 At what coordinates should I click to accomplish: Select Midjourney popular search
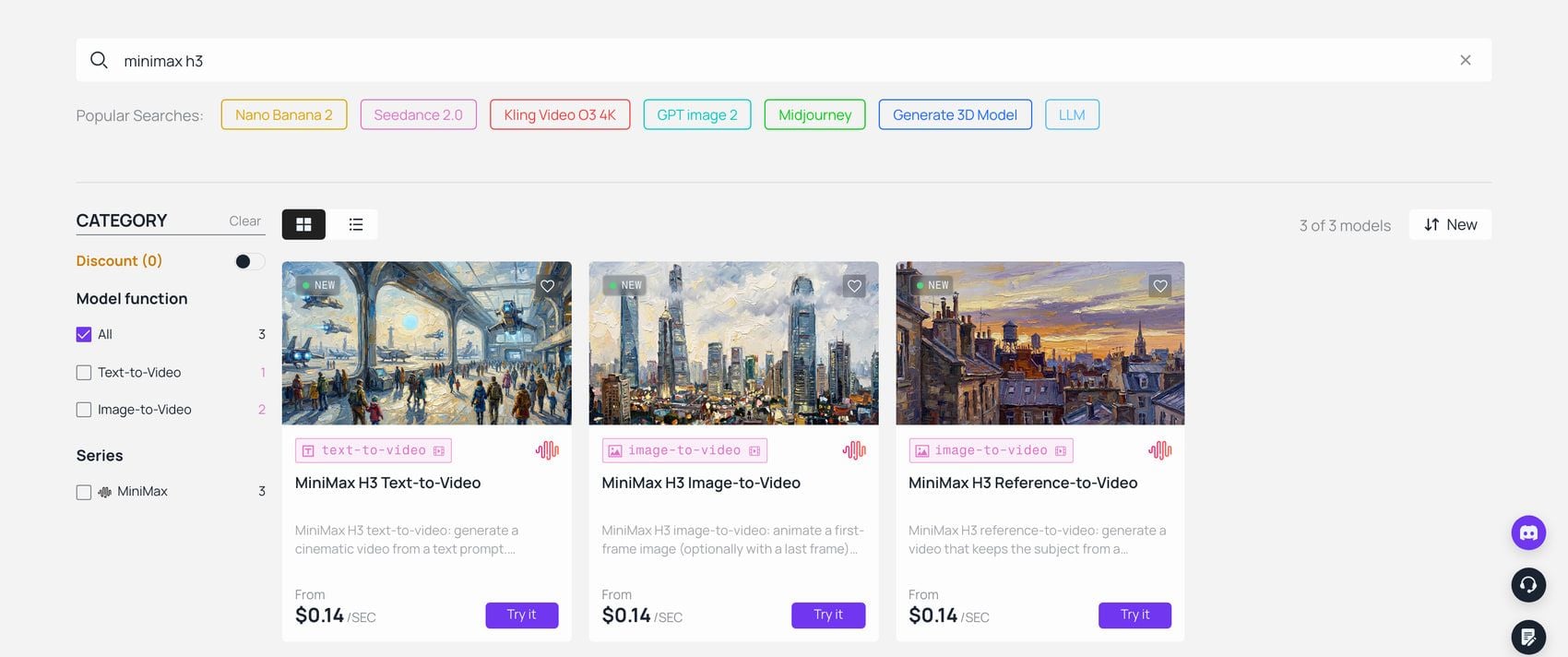[815, 114]
